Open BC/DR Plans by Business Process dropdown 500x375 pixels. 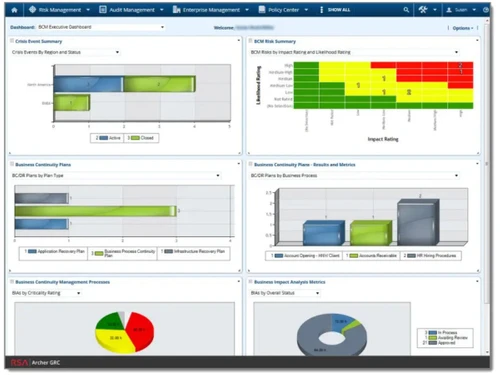click(x=355, y=175)
